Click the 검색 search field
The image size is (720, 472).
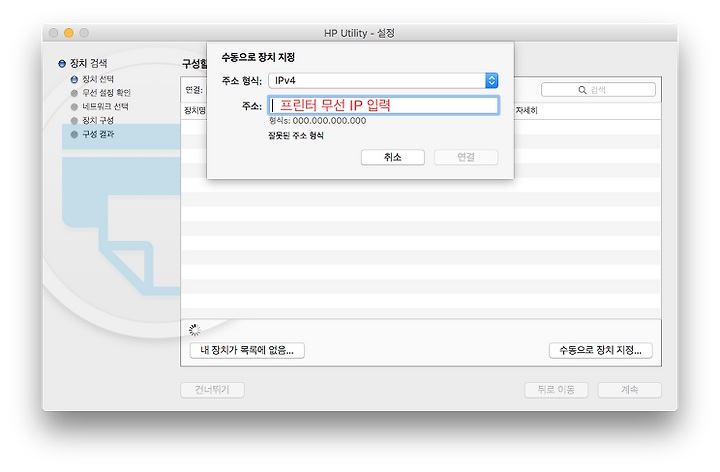pos(598,90)
